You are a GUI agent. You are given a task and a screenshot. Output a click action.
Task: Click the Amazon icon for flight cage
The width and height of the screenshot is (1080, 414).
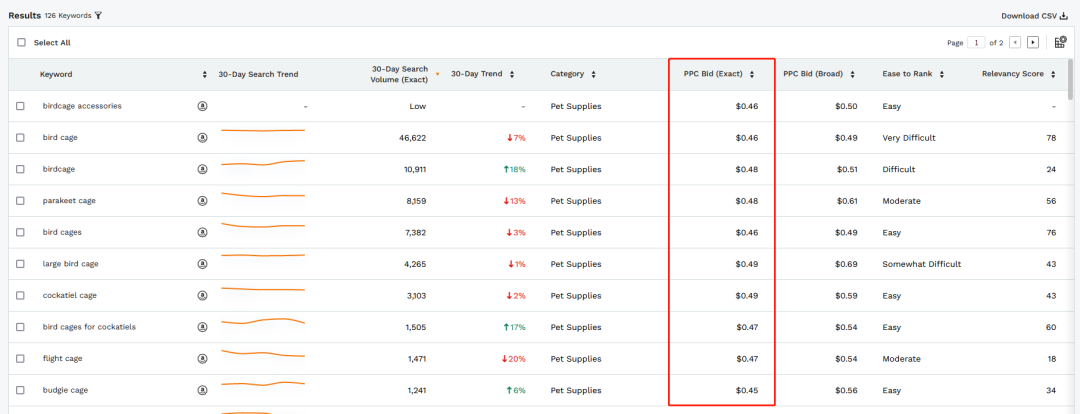coord(202,359)
